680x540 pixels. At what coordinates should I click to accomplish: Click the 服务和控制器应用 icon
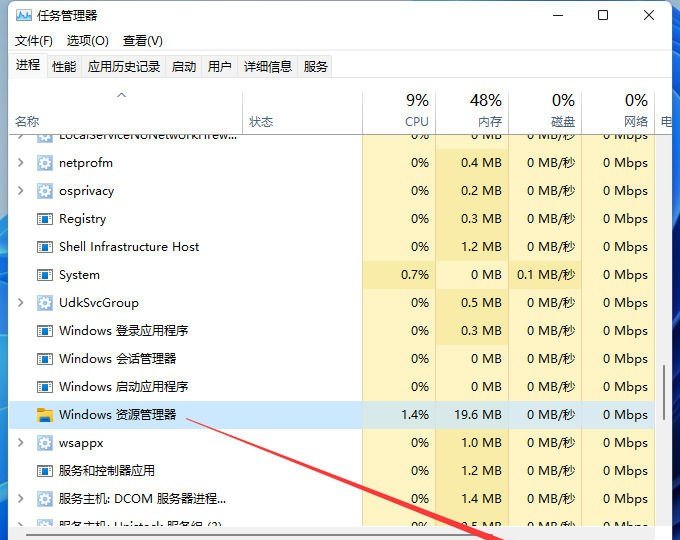pos(45,471)
